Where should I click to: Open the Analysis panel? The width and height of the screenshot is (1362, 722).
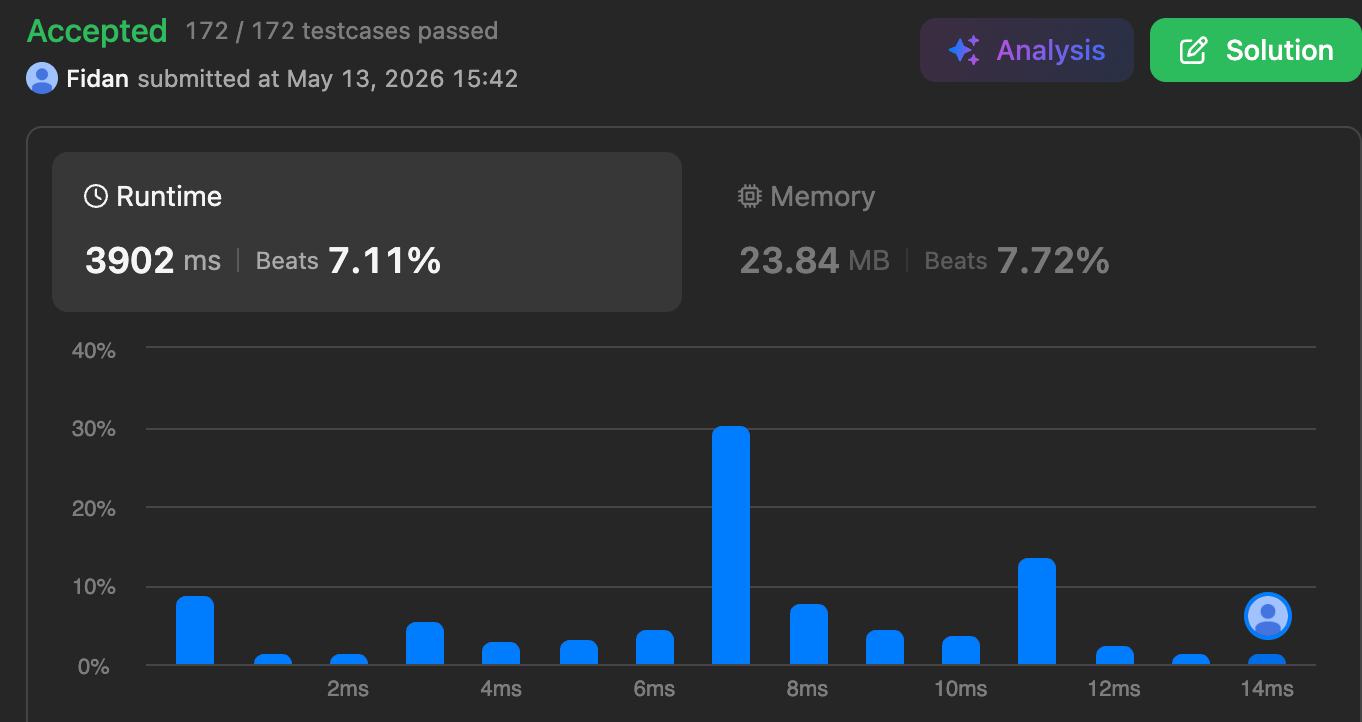tap(1027, 50)
